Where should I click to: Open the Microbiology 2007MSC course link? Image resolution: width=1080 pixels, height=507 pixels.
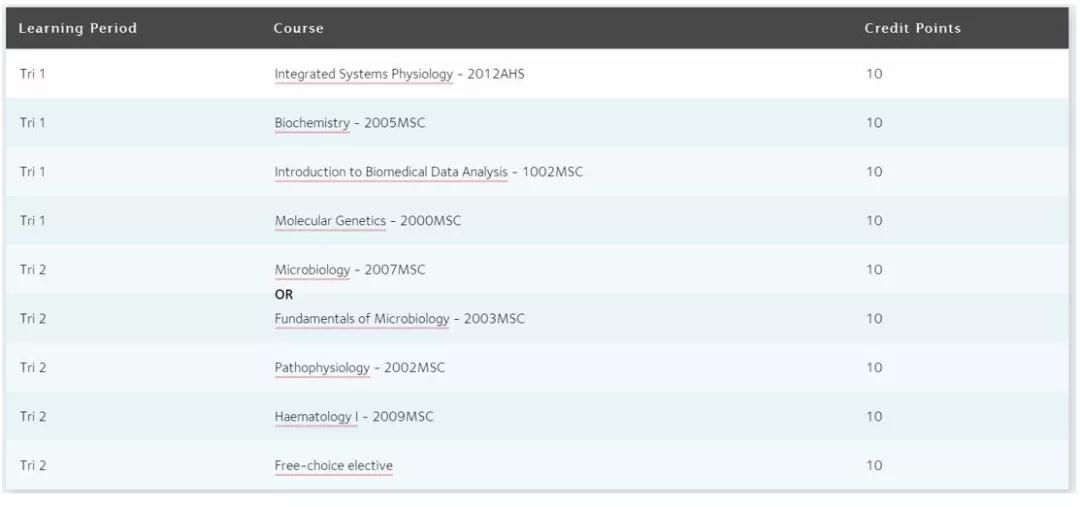coord(313,270)
